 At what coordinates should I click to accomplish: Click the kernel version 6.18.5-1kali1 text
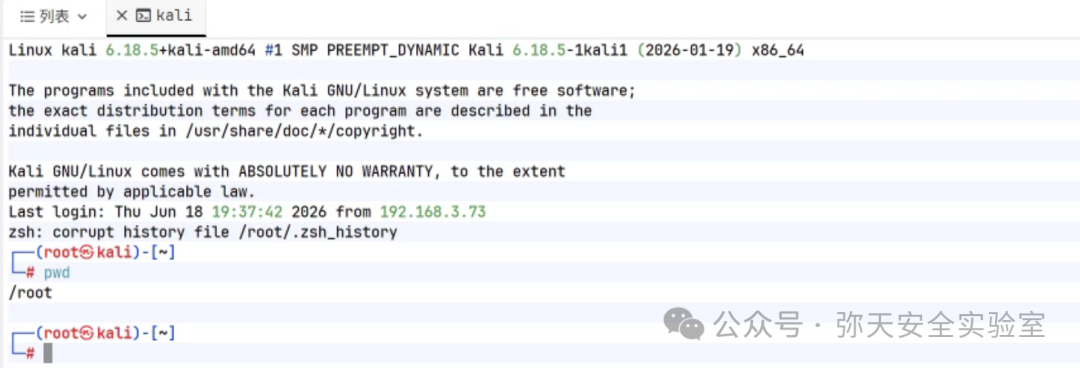pyautogui.click(x=570, y=50)
